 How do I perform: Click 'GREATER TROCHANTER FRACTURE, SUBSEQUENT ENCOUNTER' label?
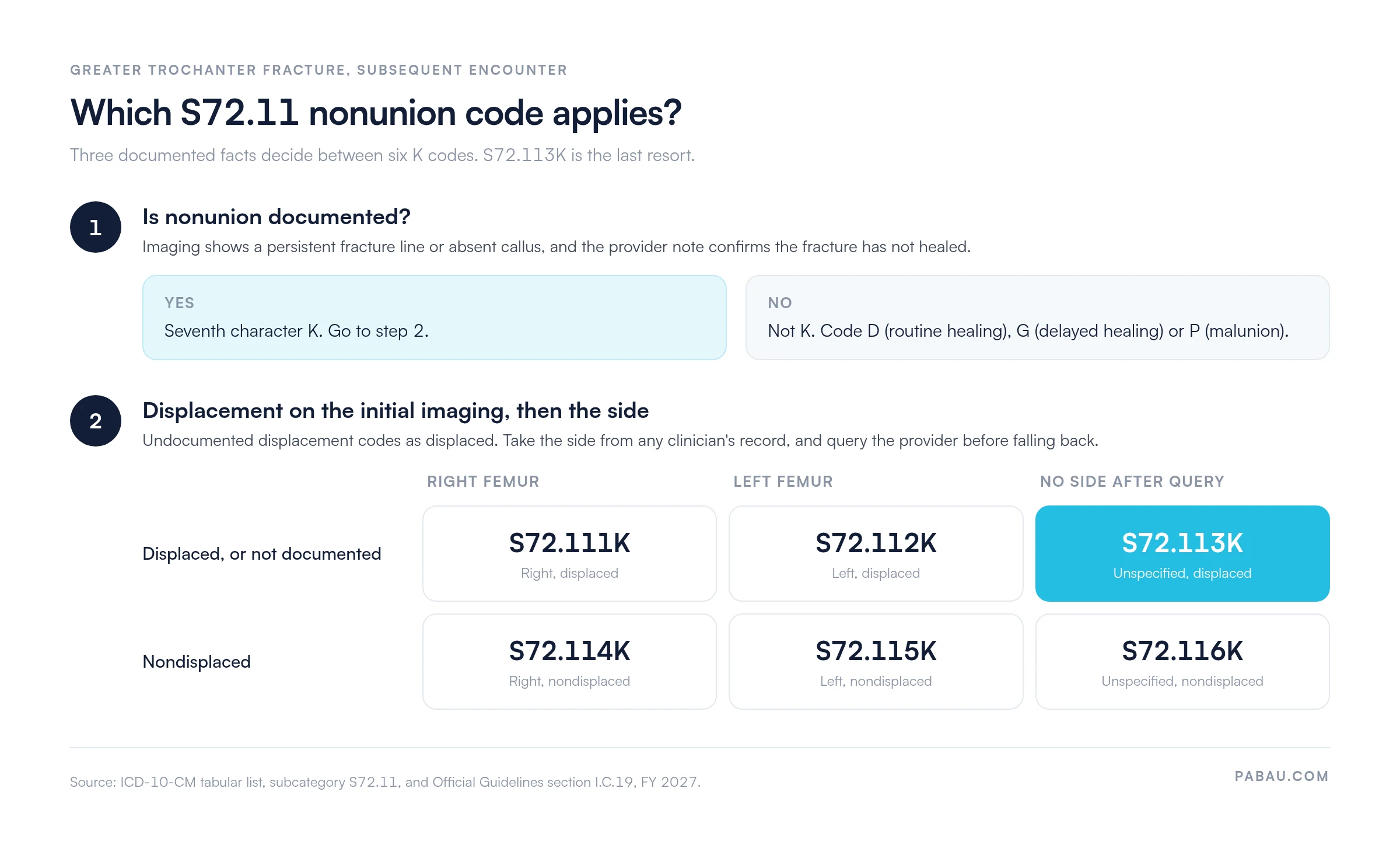coord(318,70)
